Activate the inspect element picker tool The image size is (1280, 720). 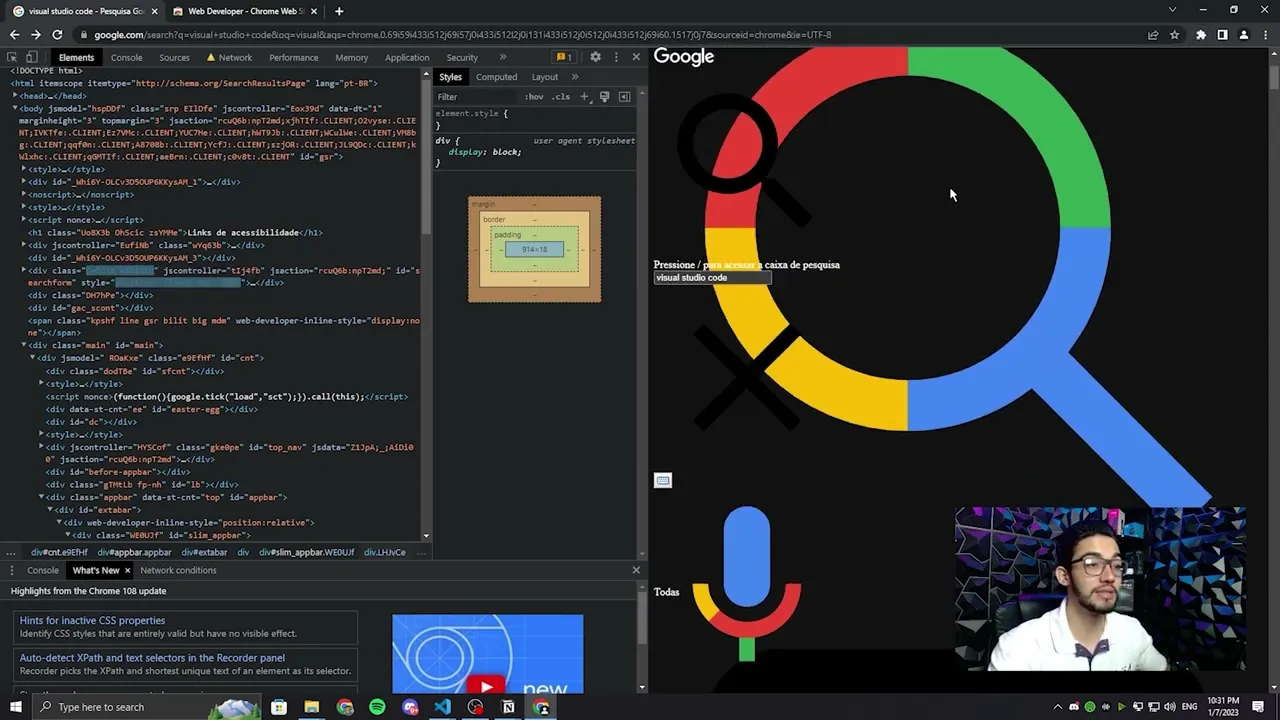pos(11,57)
